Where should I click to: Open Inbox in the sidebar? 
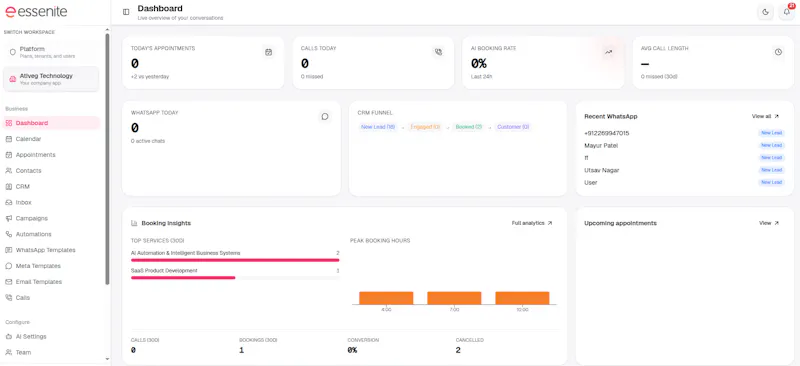click(51, 203)
